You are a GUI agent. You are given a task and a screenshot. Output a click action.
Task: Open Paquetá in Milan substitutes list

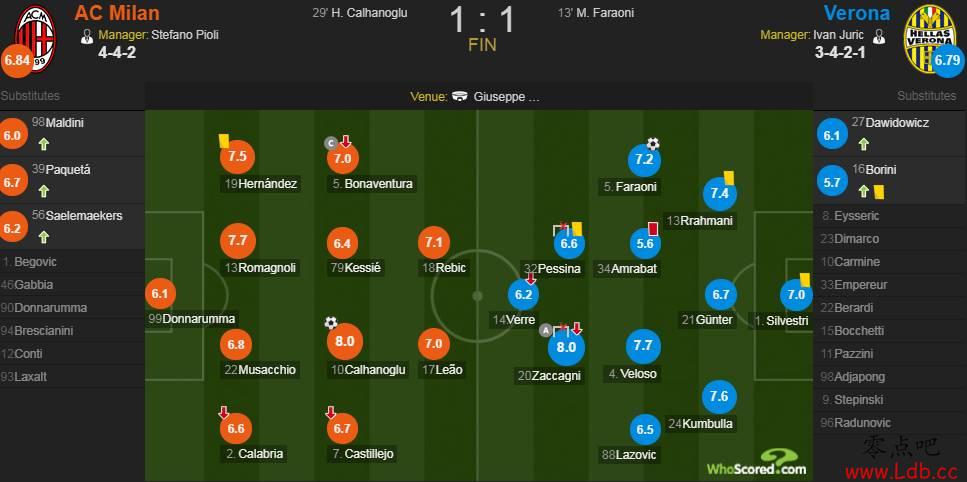coord(61,170)
